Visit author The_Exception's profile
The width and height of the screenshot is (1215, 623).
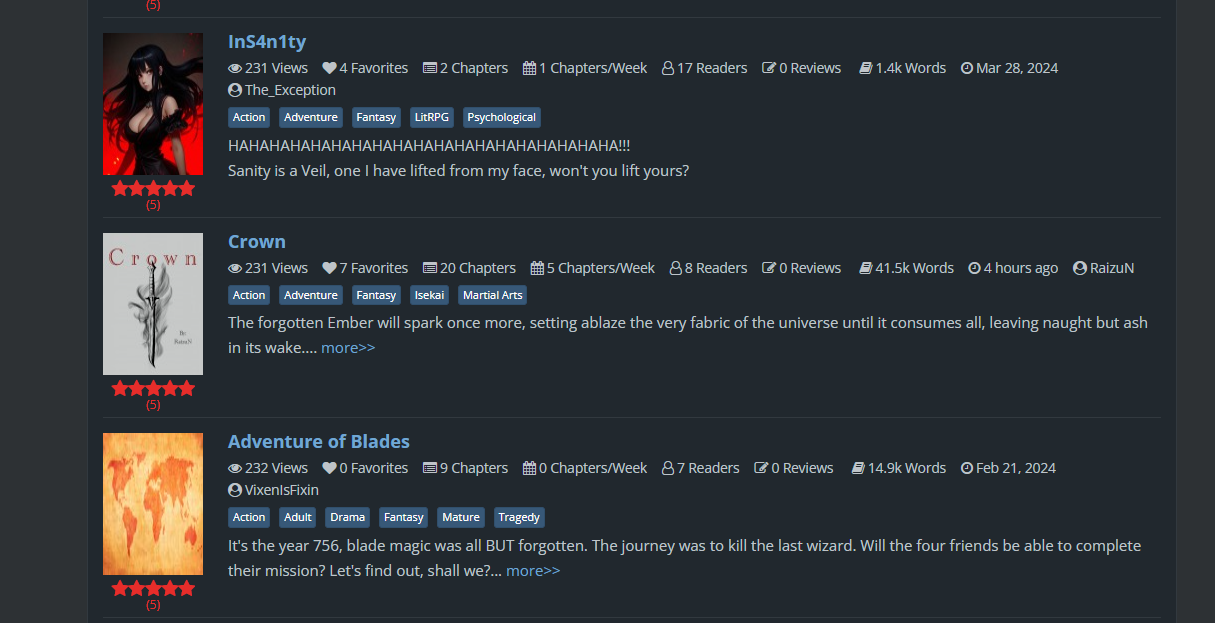[x=290, y=90]
